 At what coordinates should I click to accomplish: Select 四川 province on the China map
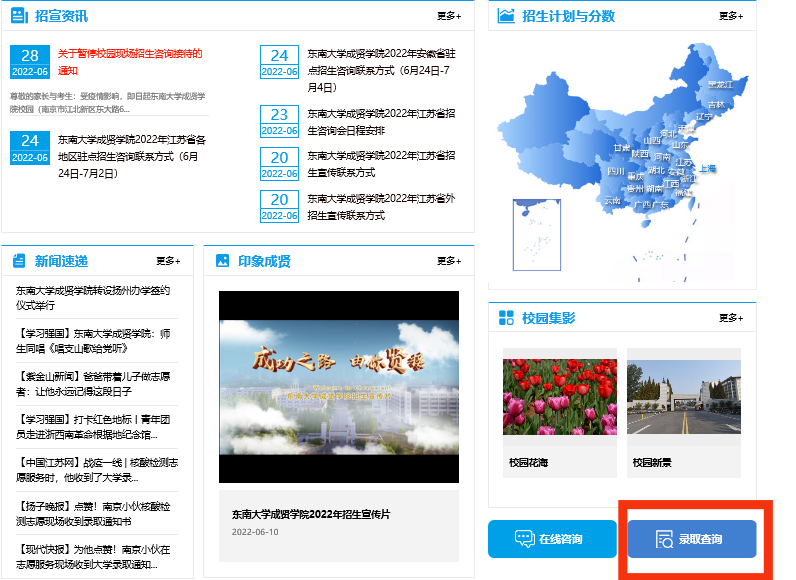[x=615, y=171]
